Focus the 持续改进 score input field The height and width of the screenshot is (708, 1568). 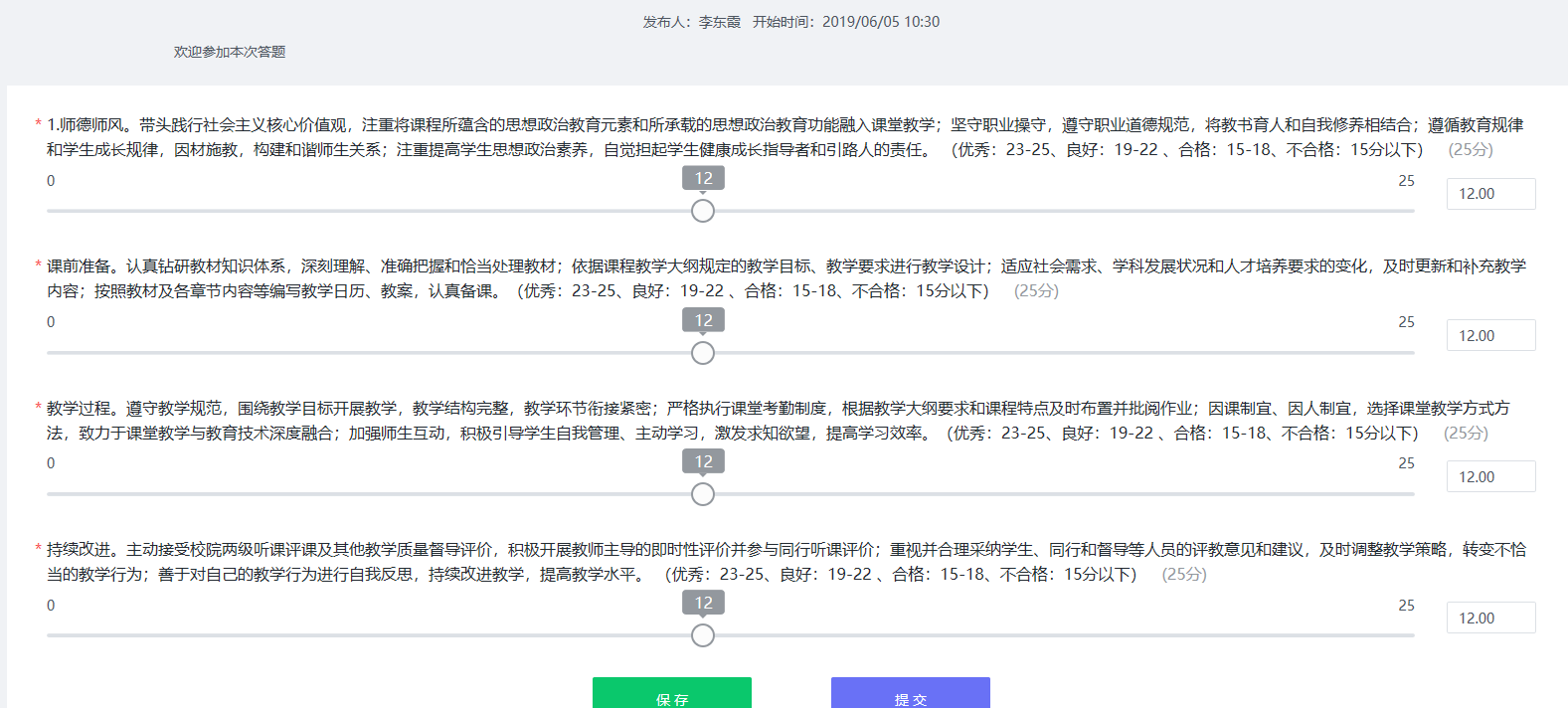(1490, 619)
